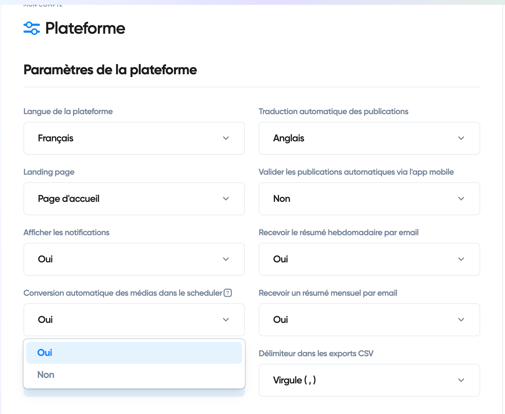The image size is (505, 414).
Task: Open Afficher les notifications dropdown
Action: [134, 259]
